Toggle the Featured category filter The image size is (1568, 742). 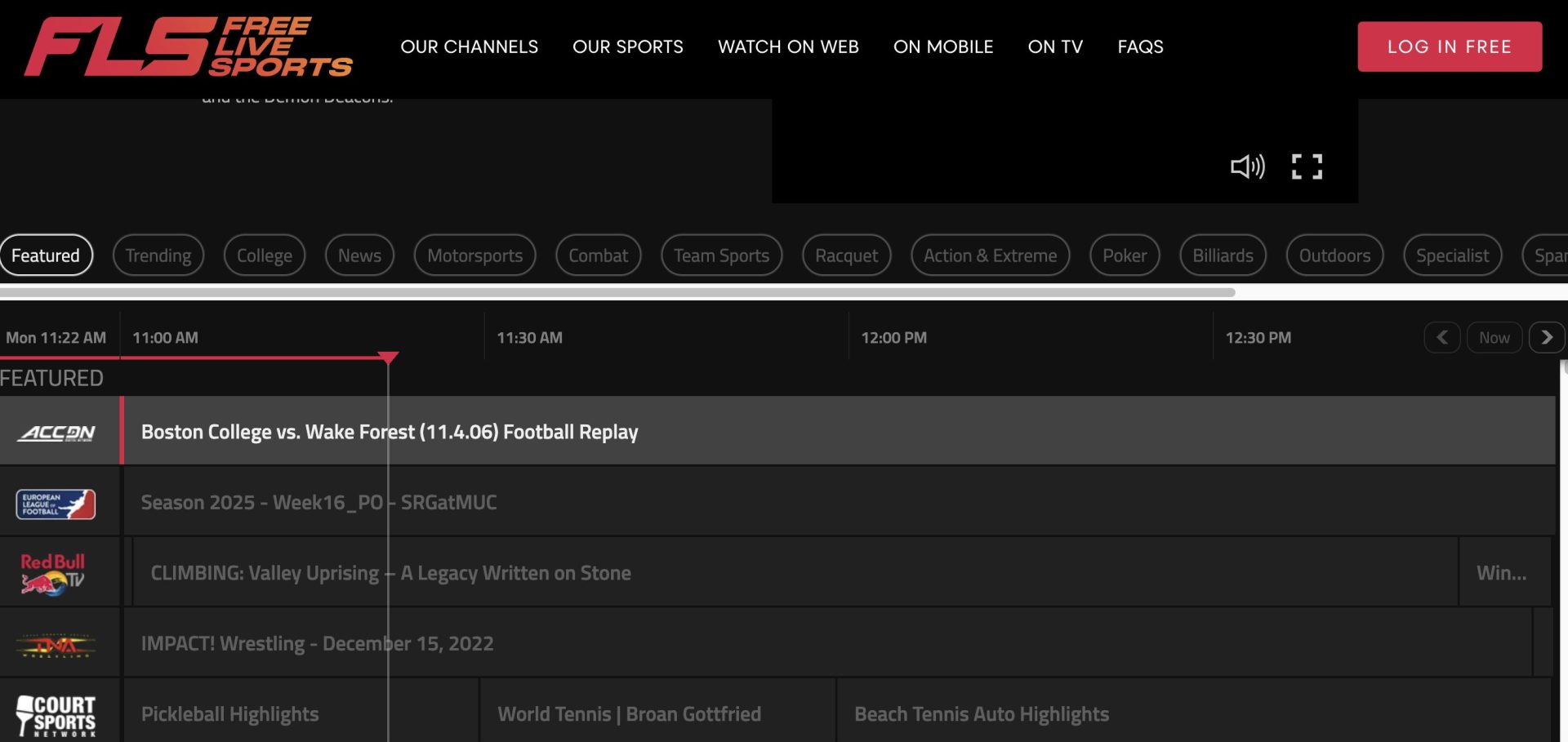coord(47,255)
